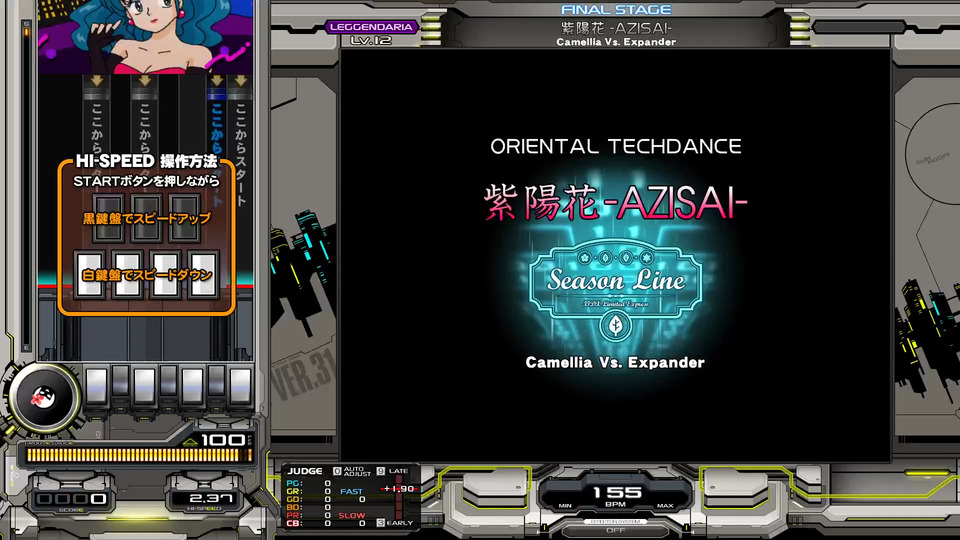Click the PR judgement row
Screen dimensions: 960x540
[309, 516]
